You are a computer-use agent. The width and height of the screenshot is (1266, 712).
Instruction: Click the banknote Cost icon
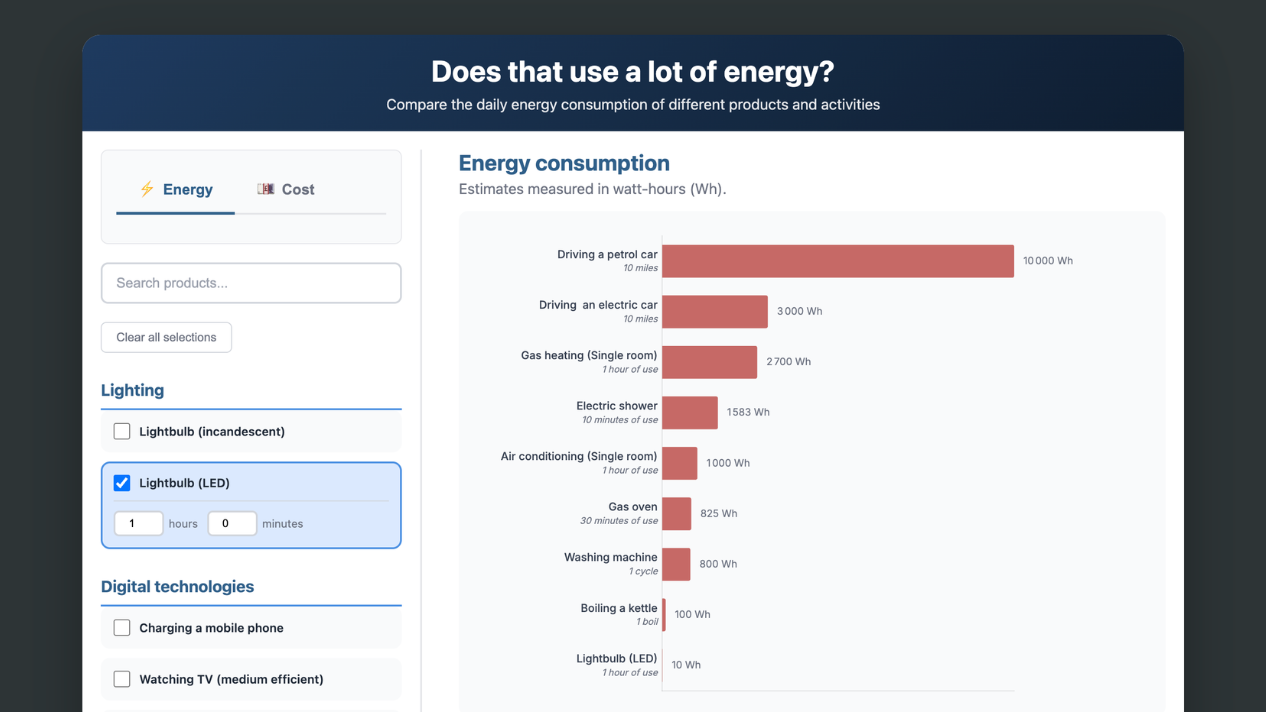tap(265, 189)
